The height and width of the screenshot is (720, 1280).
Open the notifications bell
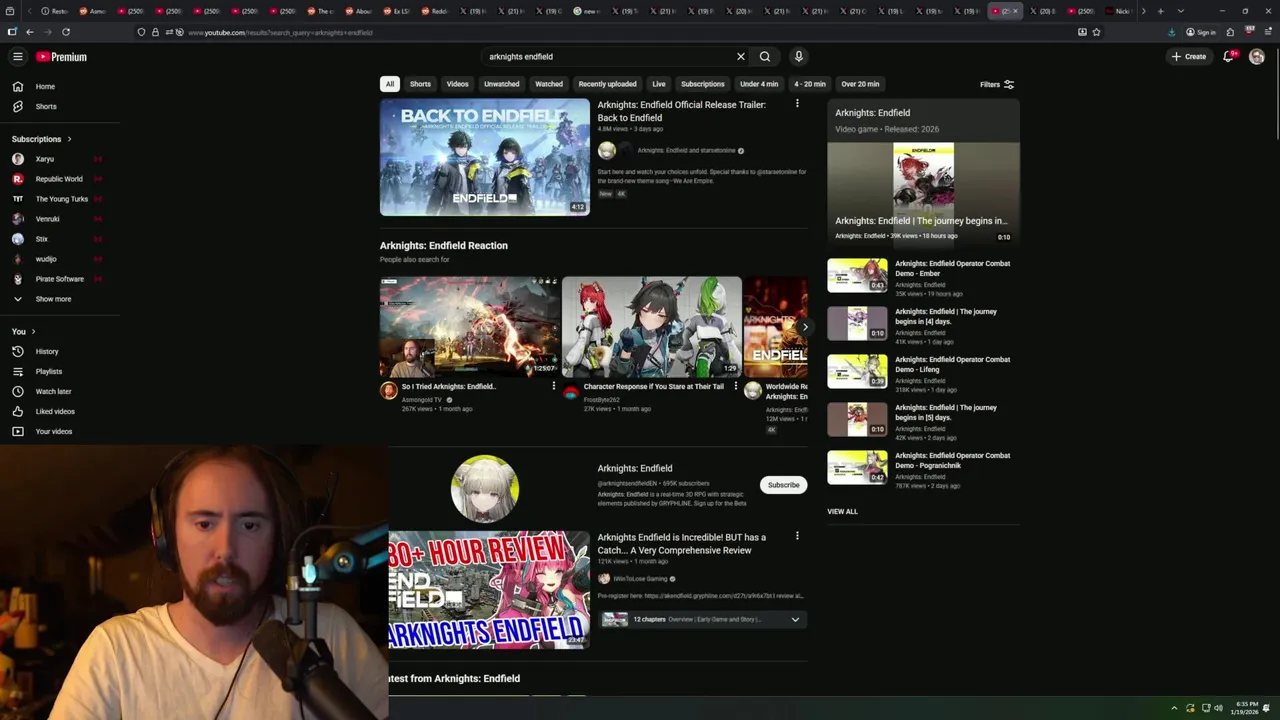point(1228,57)
